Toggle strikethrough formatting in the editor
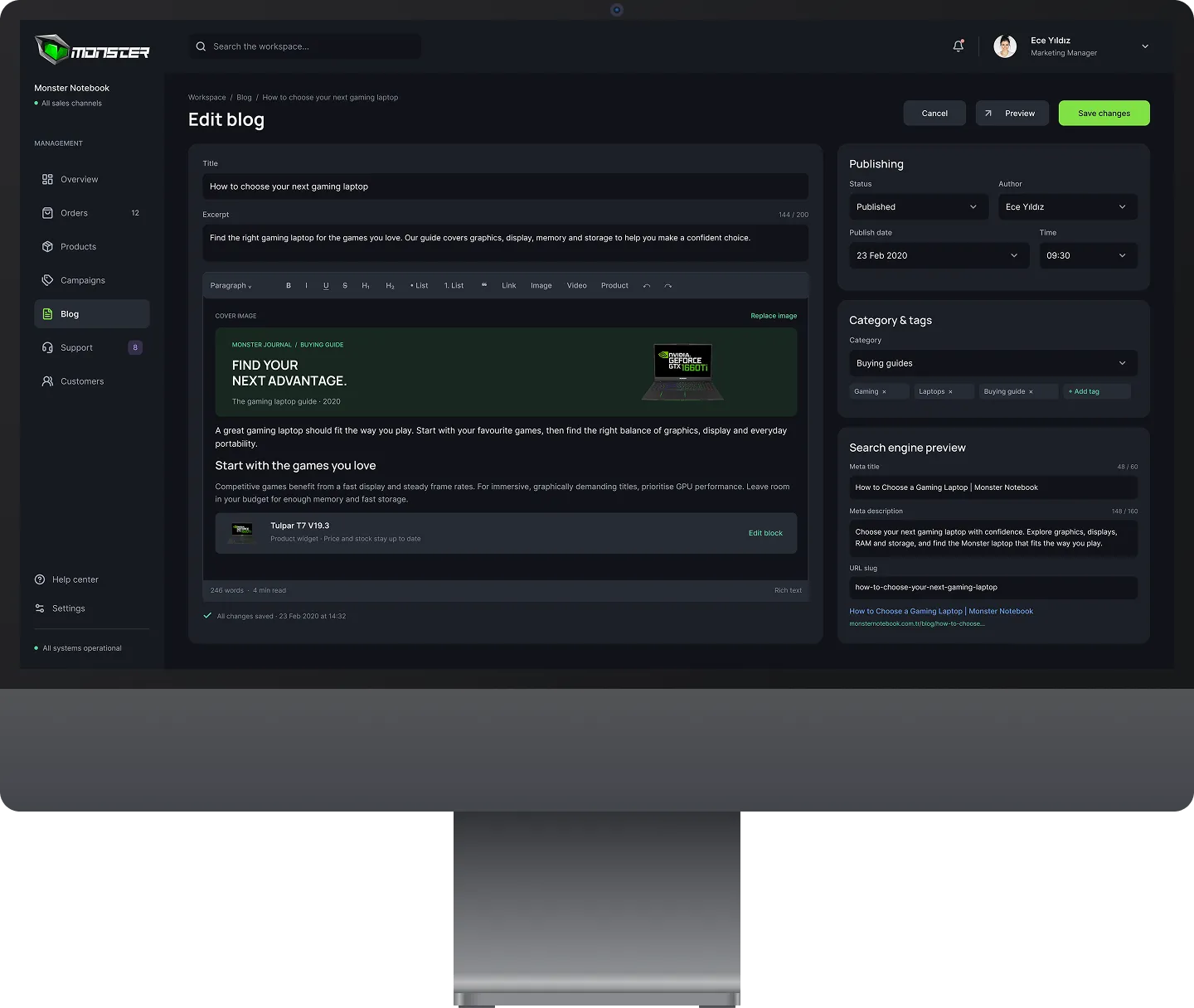The height and width of the screenshot is (1008, 1194). coord(345,286)
